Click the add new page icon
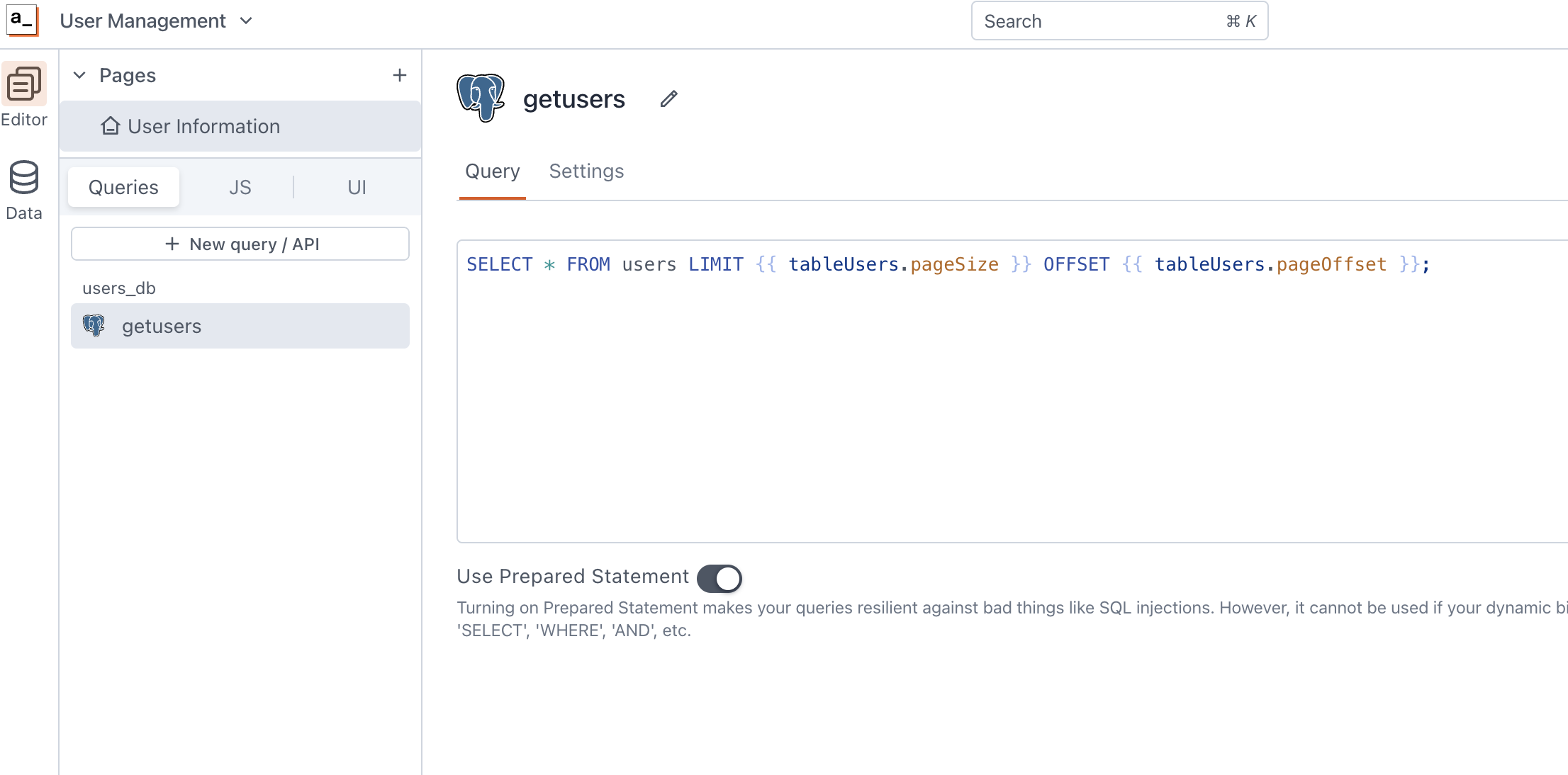This screenshot has width=1568, height=775. click(x=399, y=75)
